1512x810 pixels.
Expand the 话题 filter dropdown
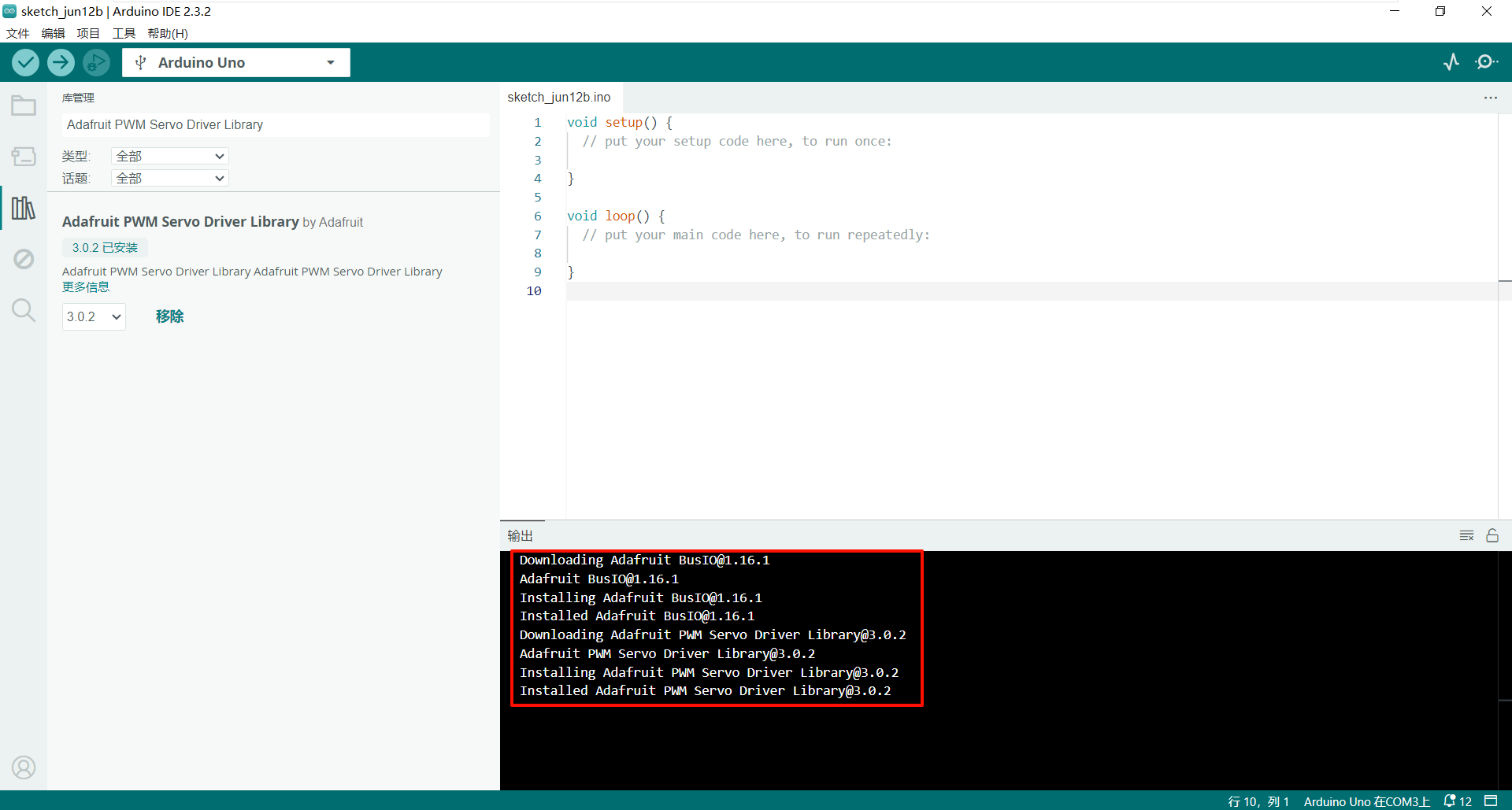(x=170, y=178)
